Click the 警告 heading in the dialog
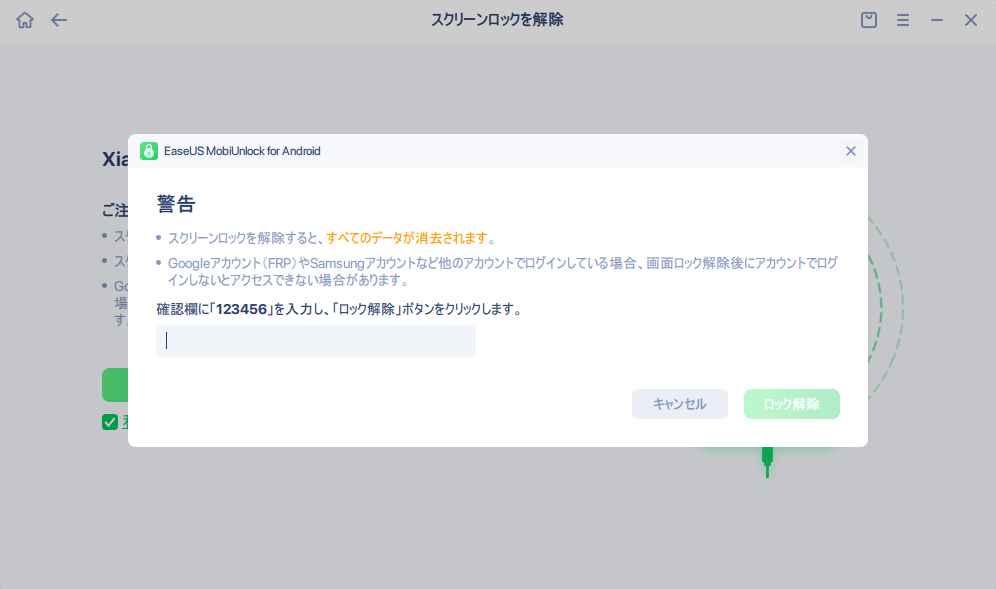This screenshot has width=996, height=589. [176, 205]
